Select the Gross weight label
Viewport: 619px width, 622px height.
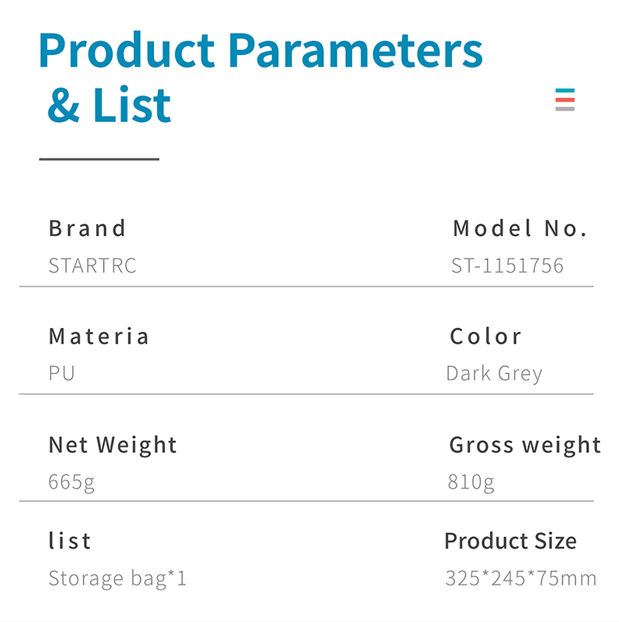click(525, 445)
